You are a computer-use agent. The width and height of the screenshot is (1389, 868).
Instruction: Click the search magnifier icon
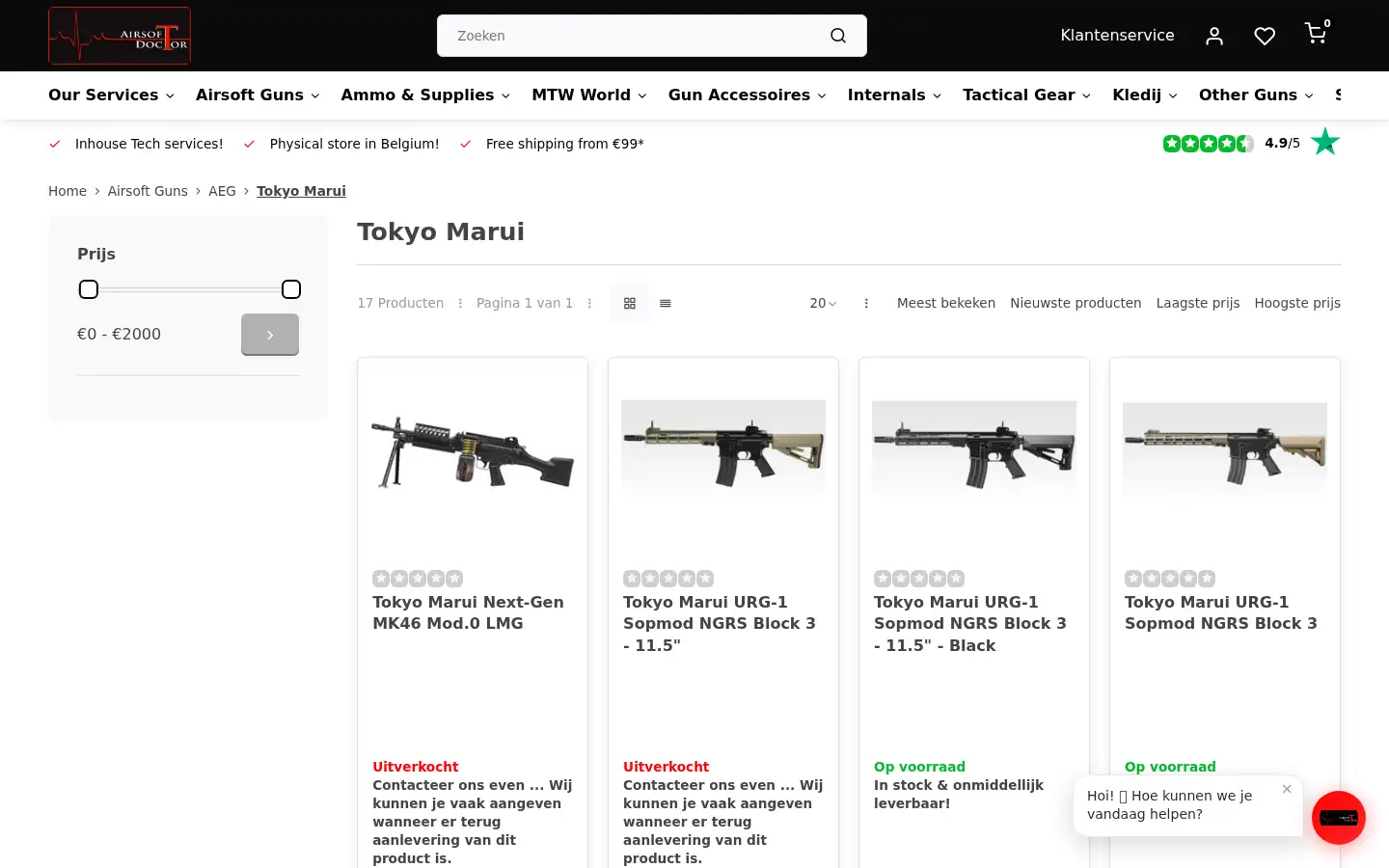coord(838,36)
